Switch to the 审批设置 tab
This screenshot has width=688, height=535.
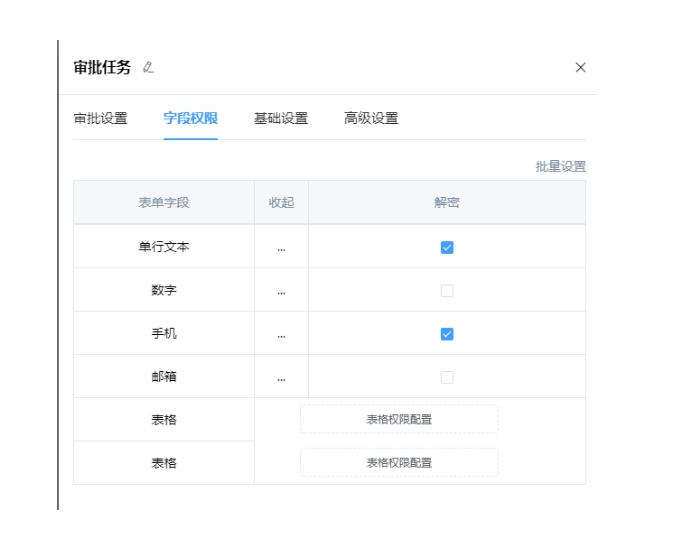[x=101, y=118]
